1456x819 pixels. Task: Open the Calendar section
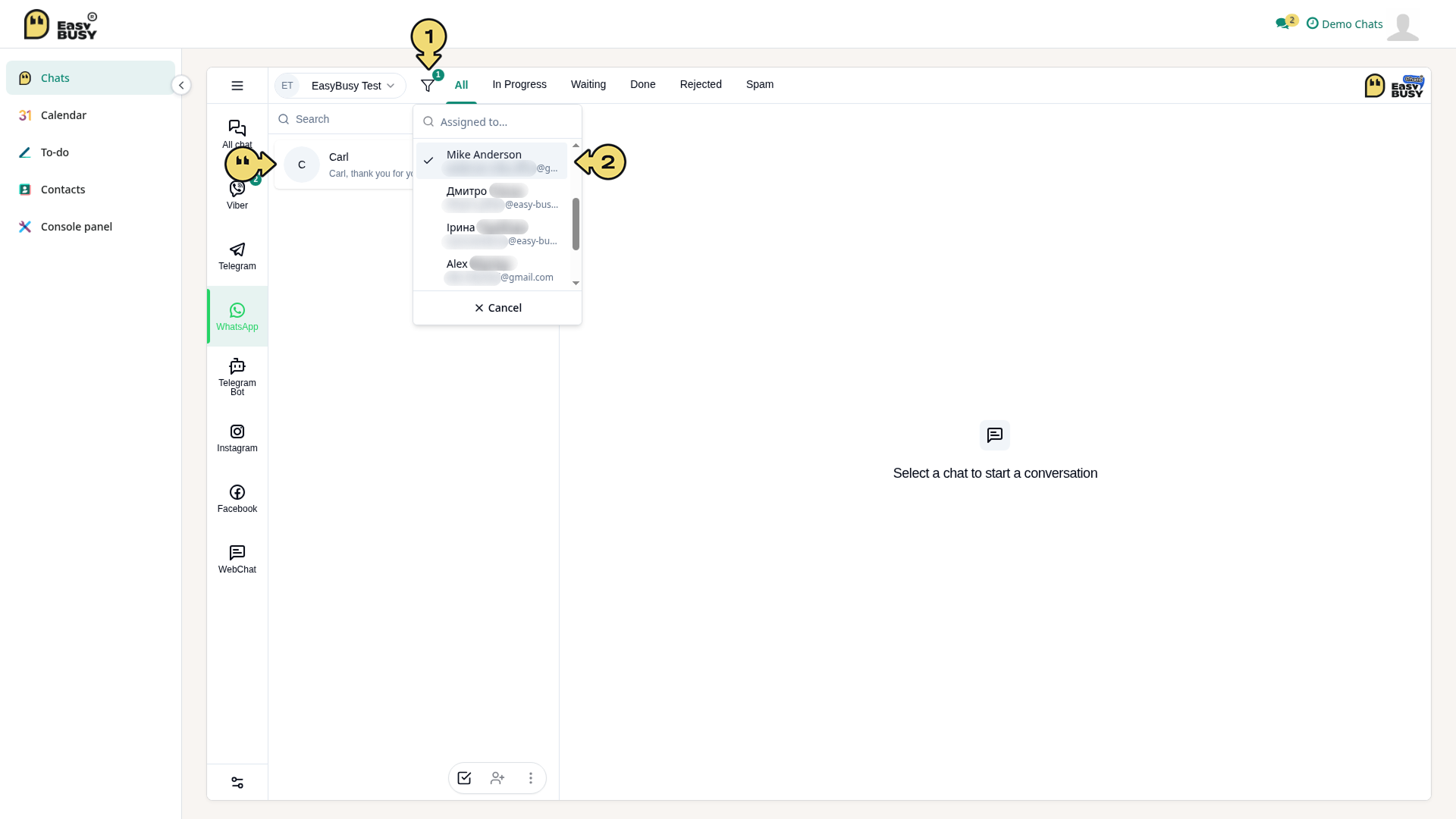point(90,115)
